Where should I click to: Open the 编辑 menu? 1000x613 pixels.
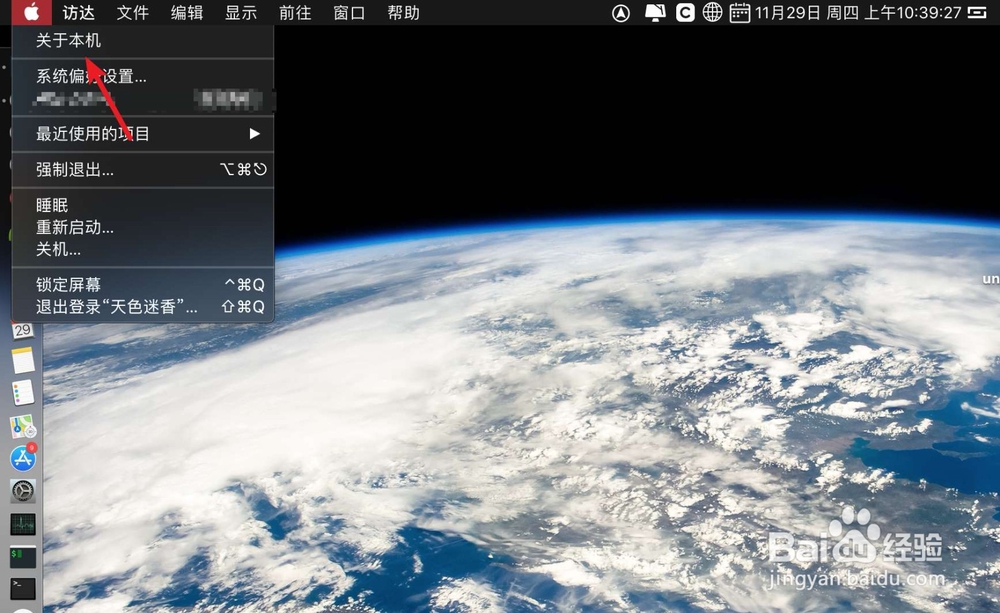(x=187, y=13)
